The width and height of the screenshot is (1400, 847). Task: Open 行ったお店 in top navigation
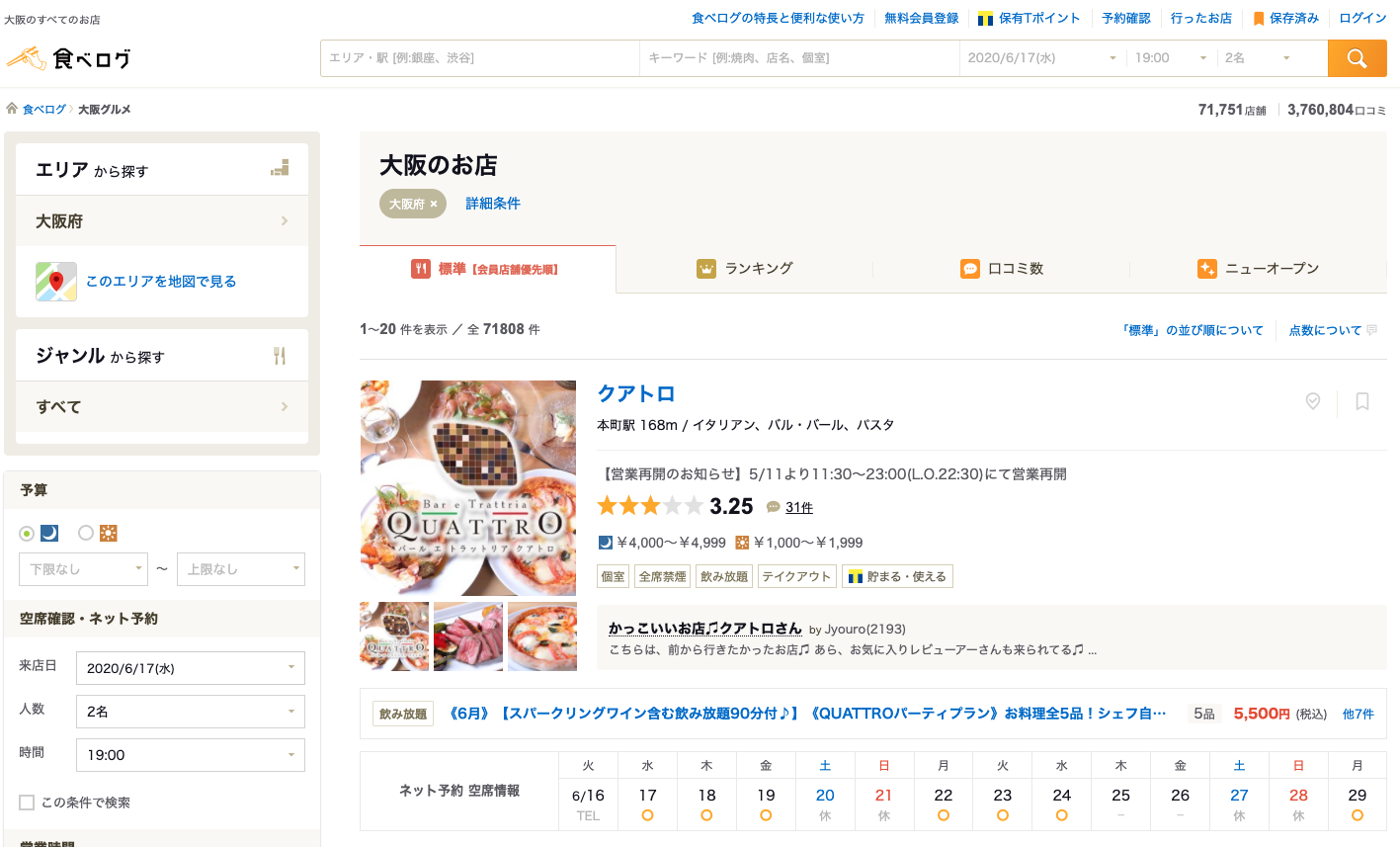1201,19
